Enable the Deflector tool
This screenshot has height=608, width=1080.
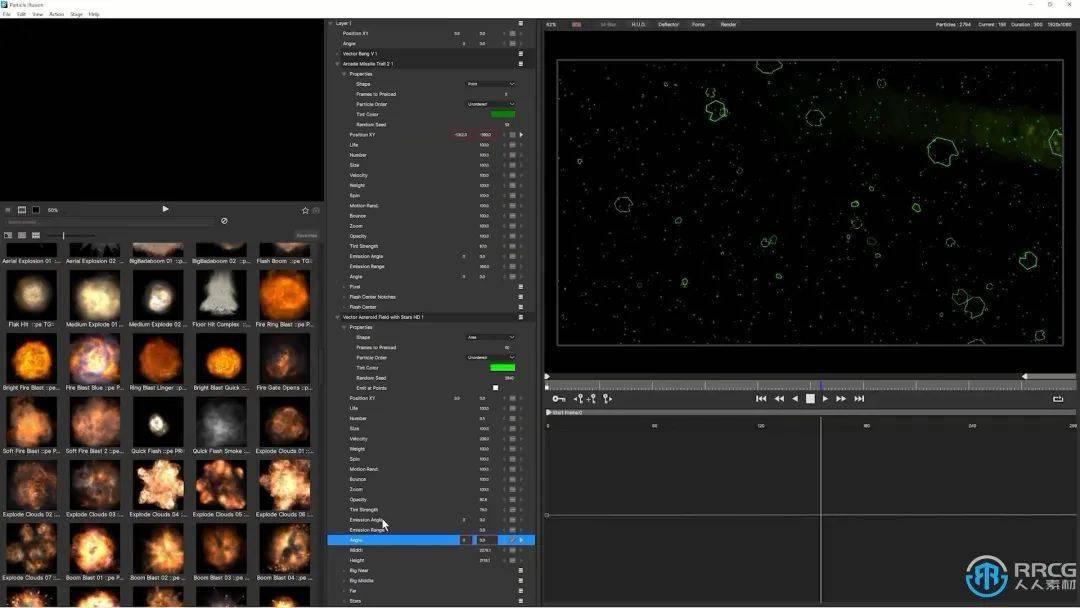click(668, 24)
